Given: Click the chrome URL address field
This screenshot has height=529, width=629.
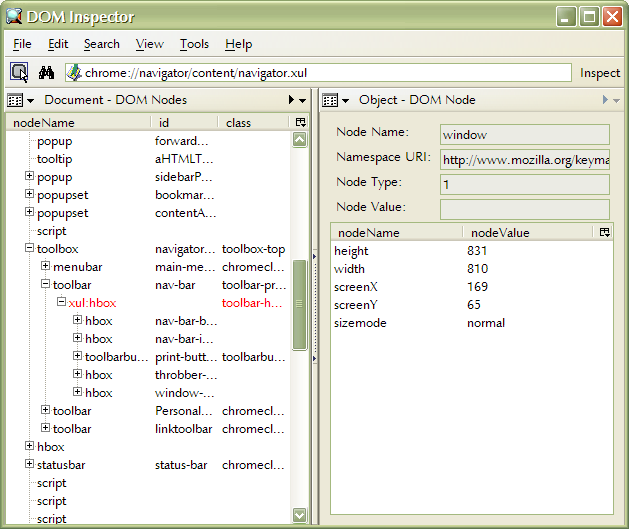Looking at the screenshot, I should click(320, 72).
